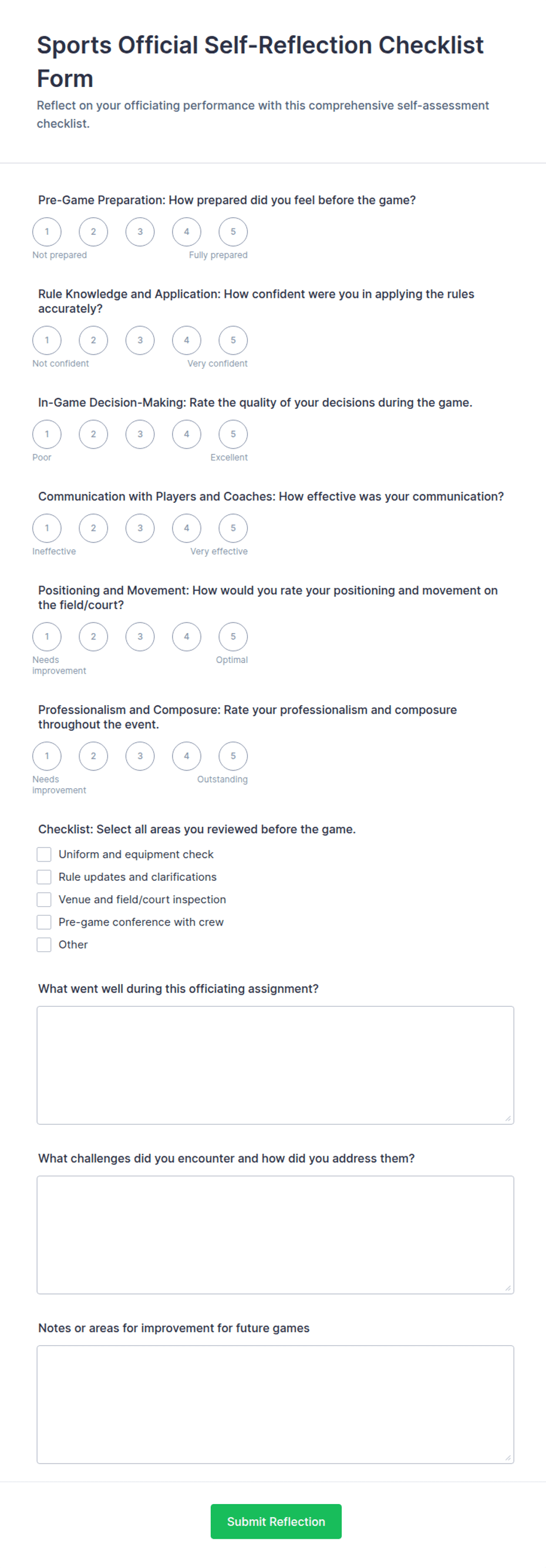Focus the What went well text area
546x1568 pixels.
tap(275, 1065)
